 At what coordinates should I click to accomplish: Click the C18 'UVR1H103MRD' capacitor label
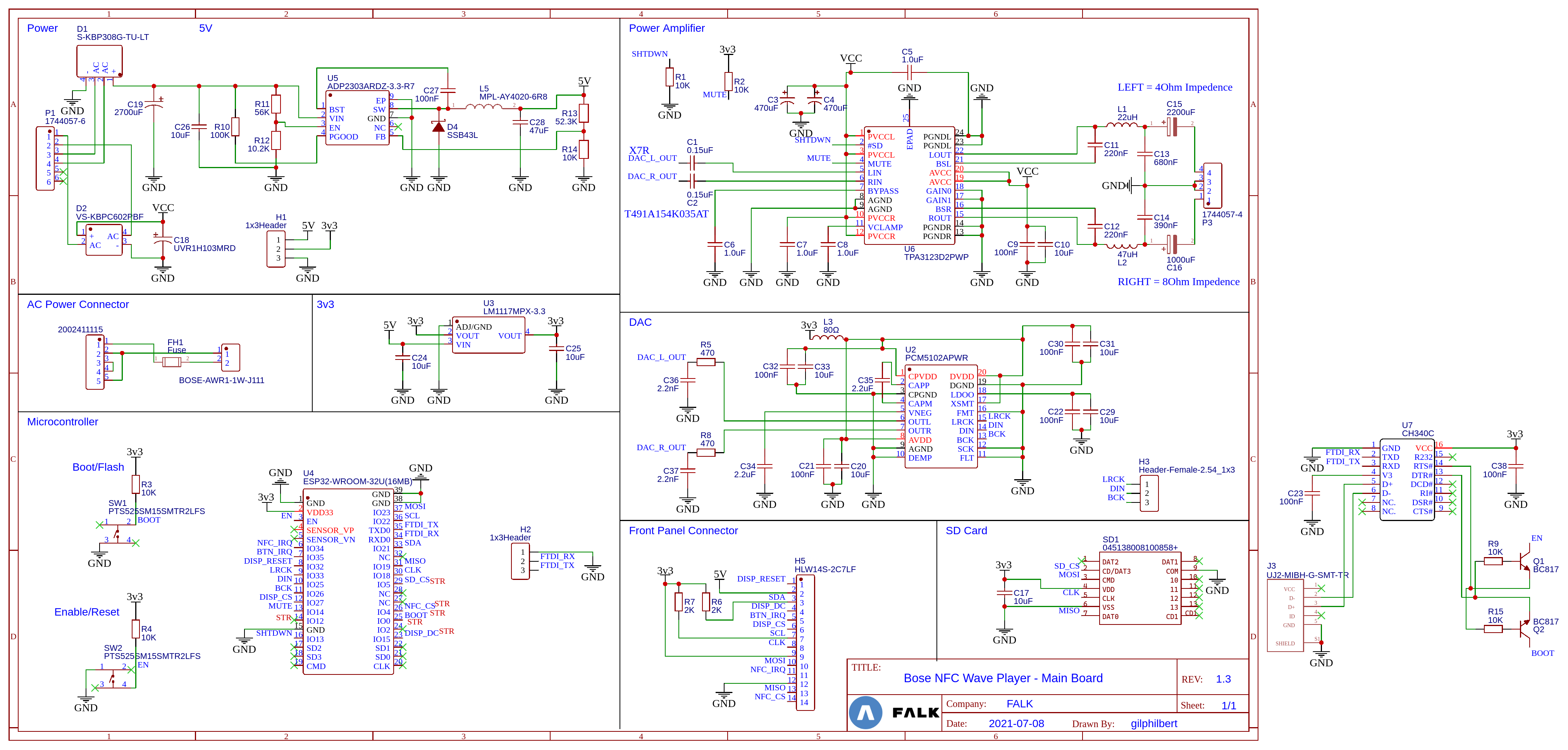(x=205, y=244)
